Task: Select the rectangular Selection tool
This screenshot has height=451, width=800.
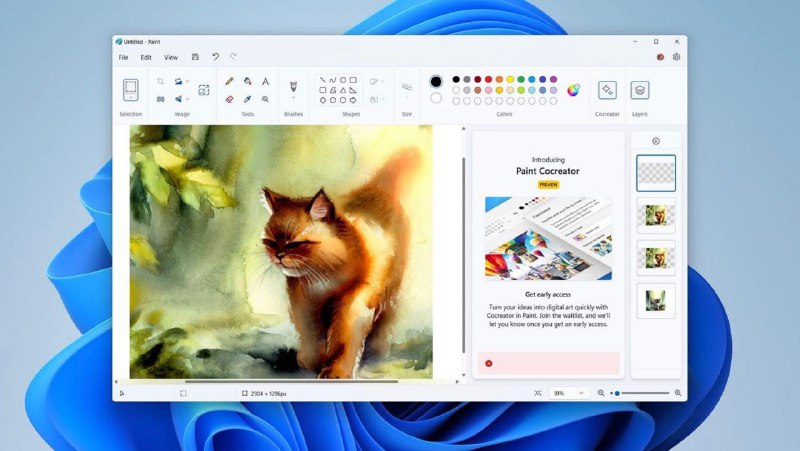Action: [131, 90]
